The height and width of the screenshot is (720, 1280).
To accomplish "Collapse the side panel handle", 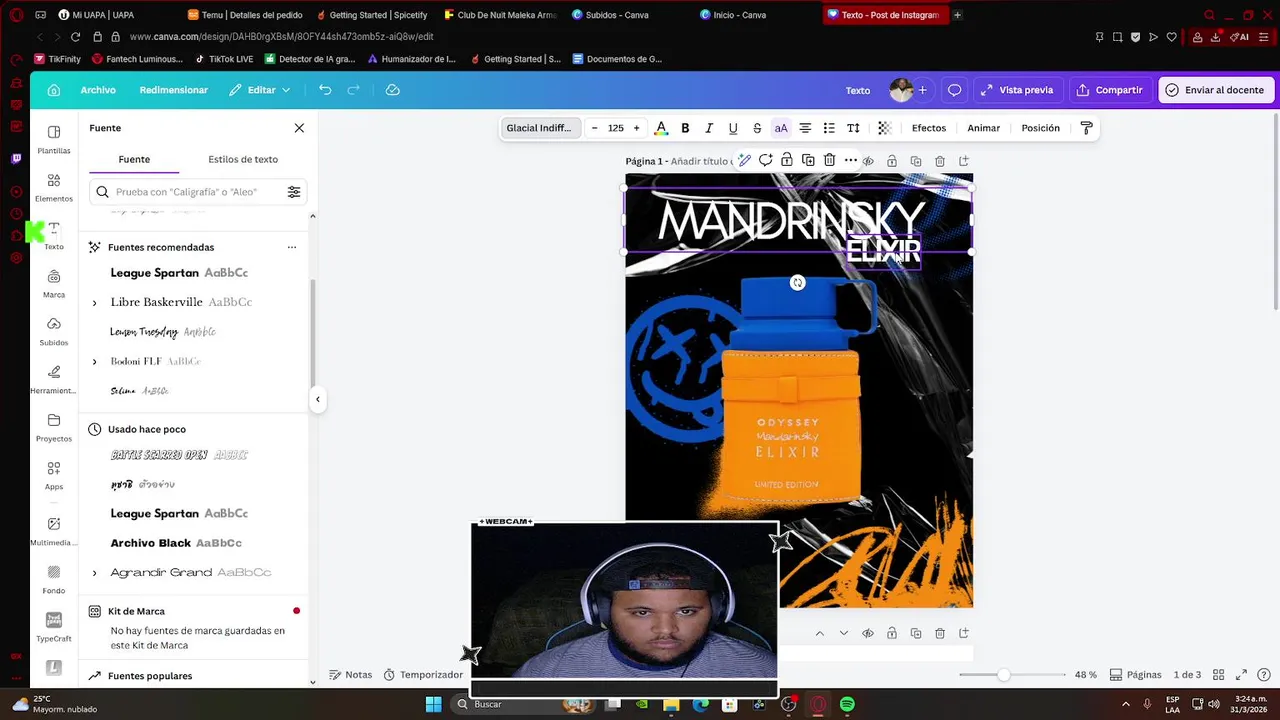I will pos(318,399).
